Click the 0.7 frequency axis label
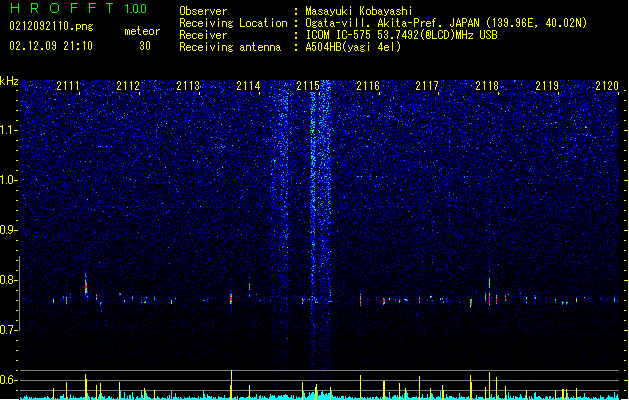This screenshot has width=629, height=400. tap(8, 330)
